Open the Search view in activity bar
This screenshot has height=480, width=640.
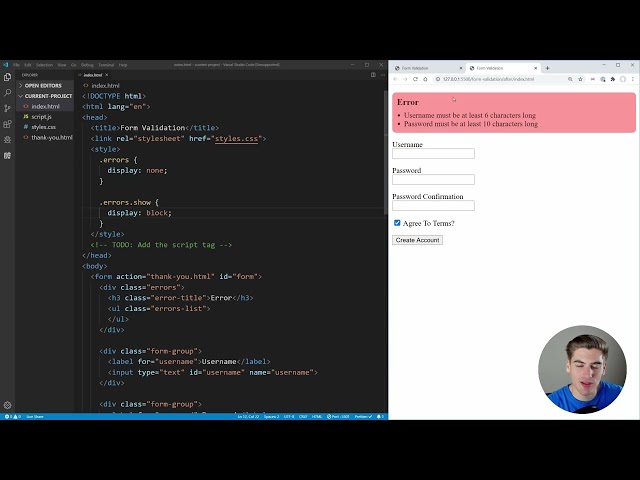point(7,93)
